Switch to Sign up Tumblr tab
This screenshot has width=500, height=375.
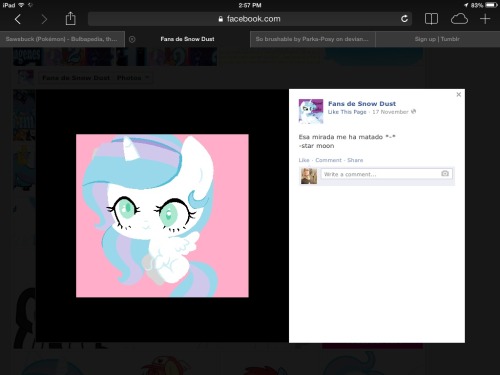click(x=437, y=39)
